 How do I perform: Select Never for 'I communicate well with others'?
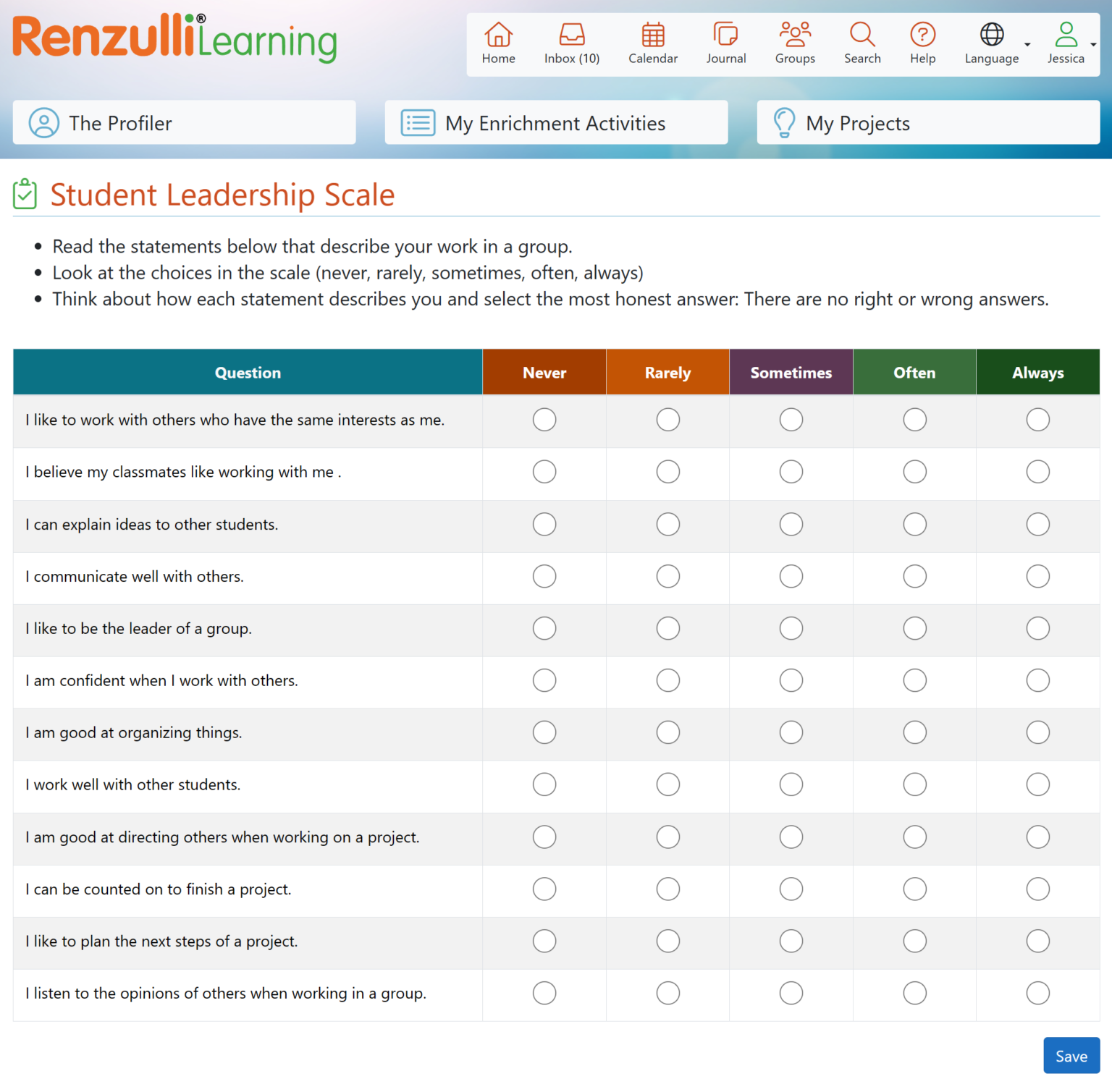click(544, 576)
